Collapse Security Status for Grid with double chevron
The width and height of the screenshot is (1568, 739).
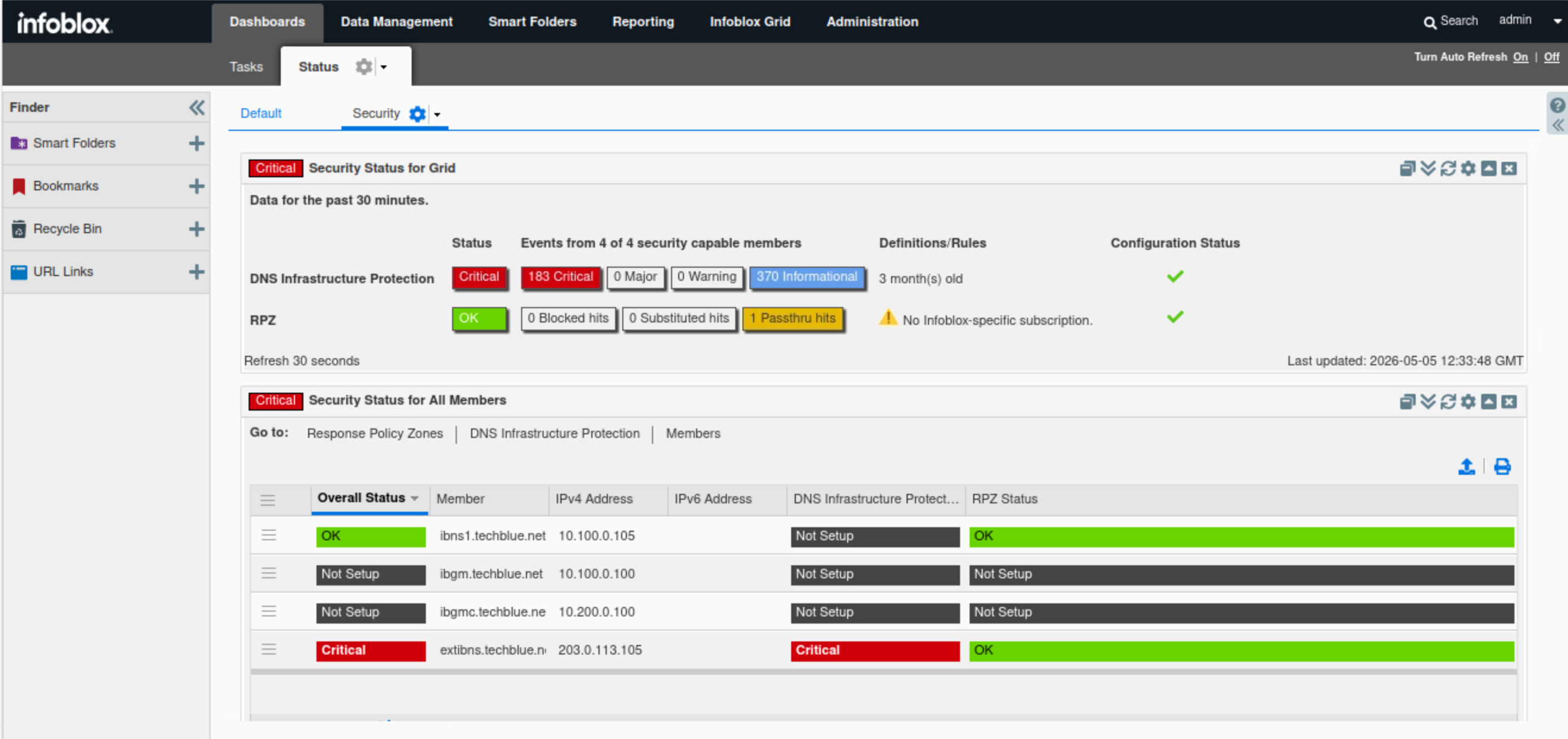[1428, 168]
